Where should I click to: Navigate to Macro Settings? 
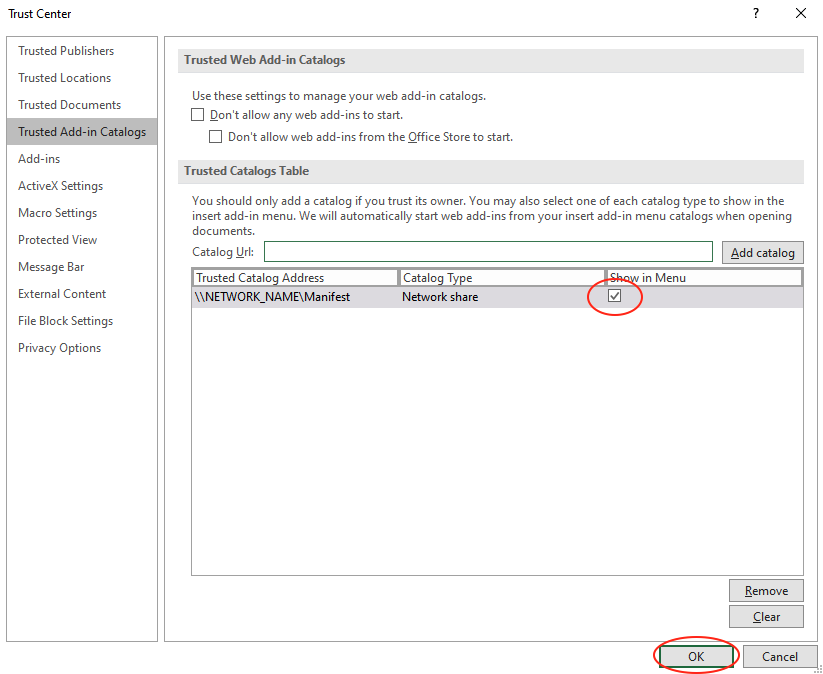pos(57,213)
